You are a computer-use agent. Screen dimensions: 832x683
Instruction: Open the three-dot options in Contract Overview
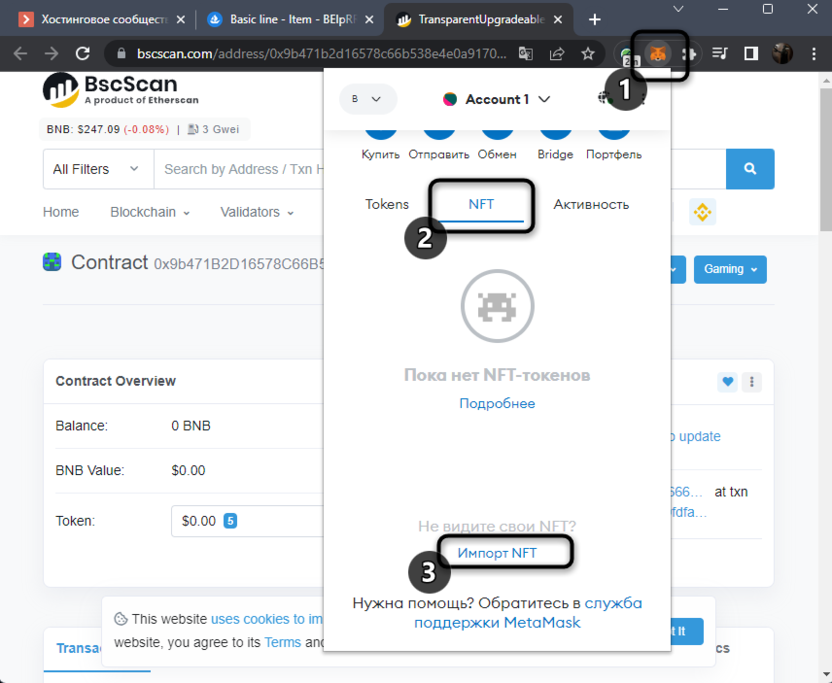coord(751,382)
